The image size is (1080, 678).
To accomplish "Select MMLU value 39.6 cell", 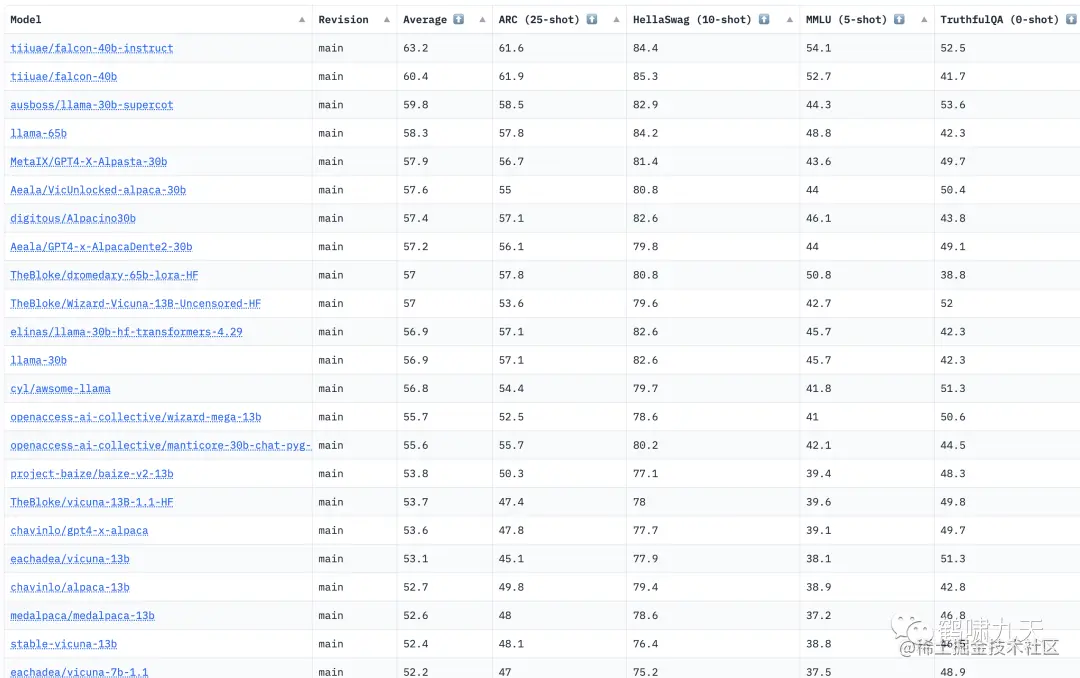I will tap(819, 502).
